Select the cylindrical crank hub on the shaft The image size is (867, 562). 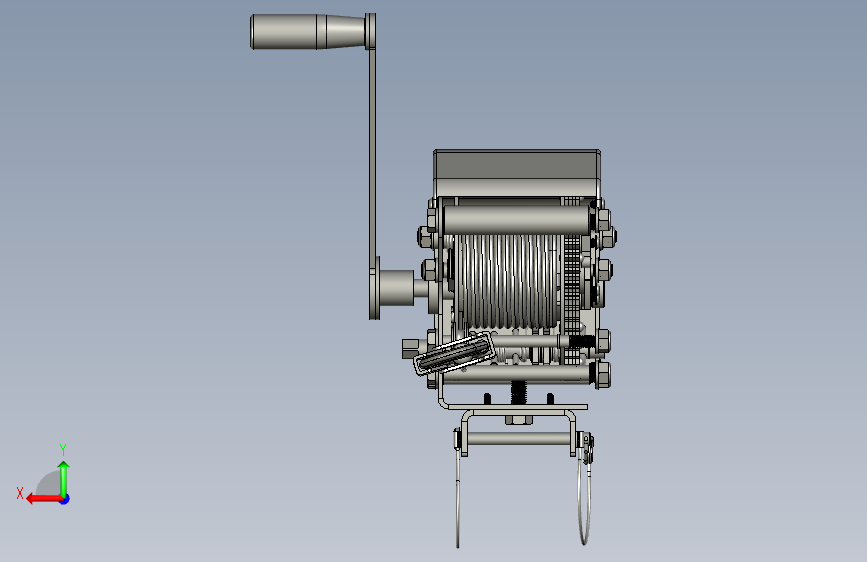pos(396,288)
